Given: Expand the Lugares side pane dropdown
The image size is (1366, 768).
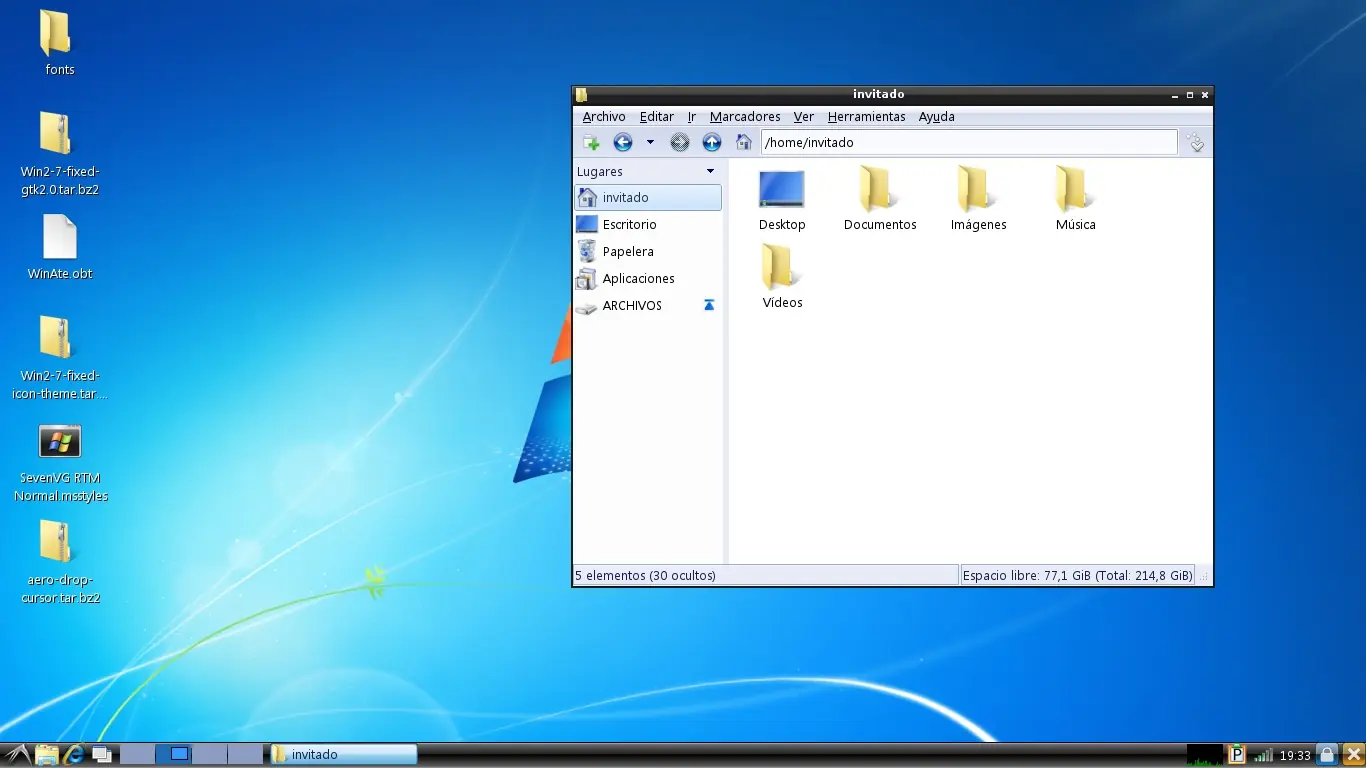Looking at the screenshot, I should (710, 172).
